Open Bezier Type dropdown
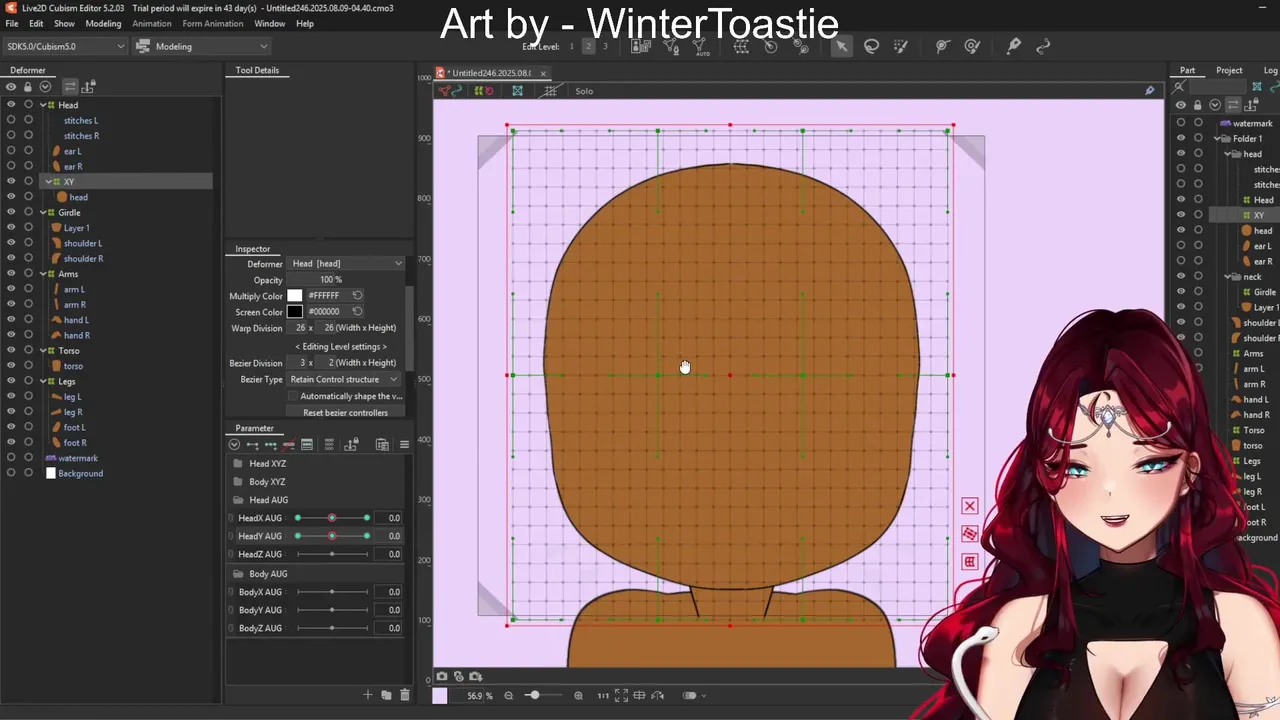Viewport: 1280px width, 720px height. [344, 379]
